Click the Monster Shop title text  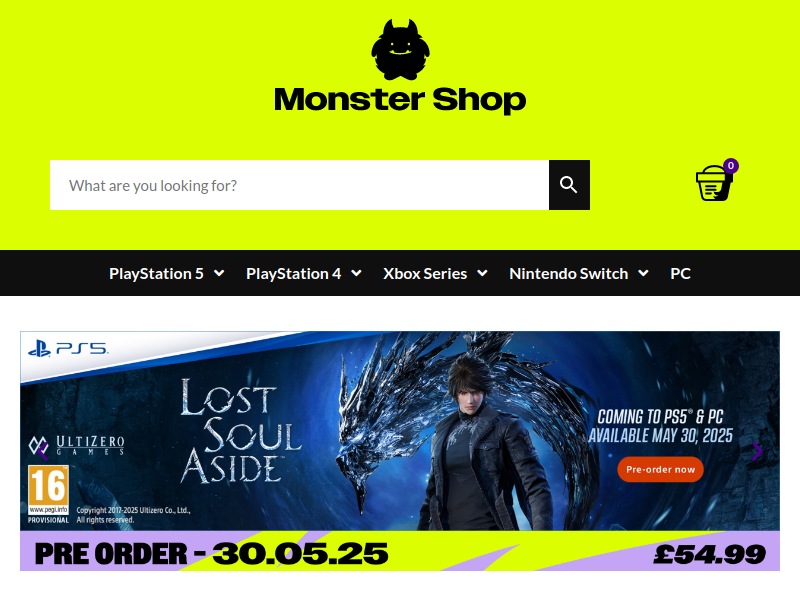(x=400, y=100)
